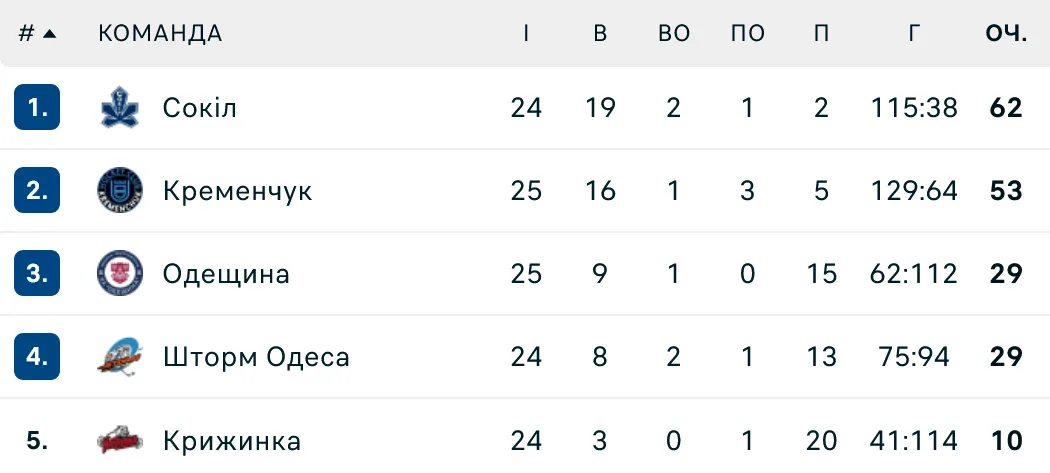1050x473 pixels.
Task: Click the sort arrow next to #
Action: (49, 33)
